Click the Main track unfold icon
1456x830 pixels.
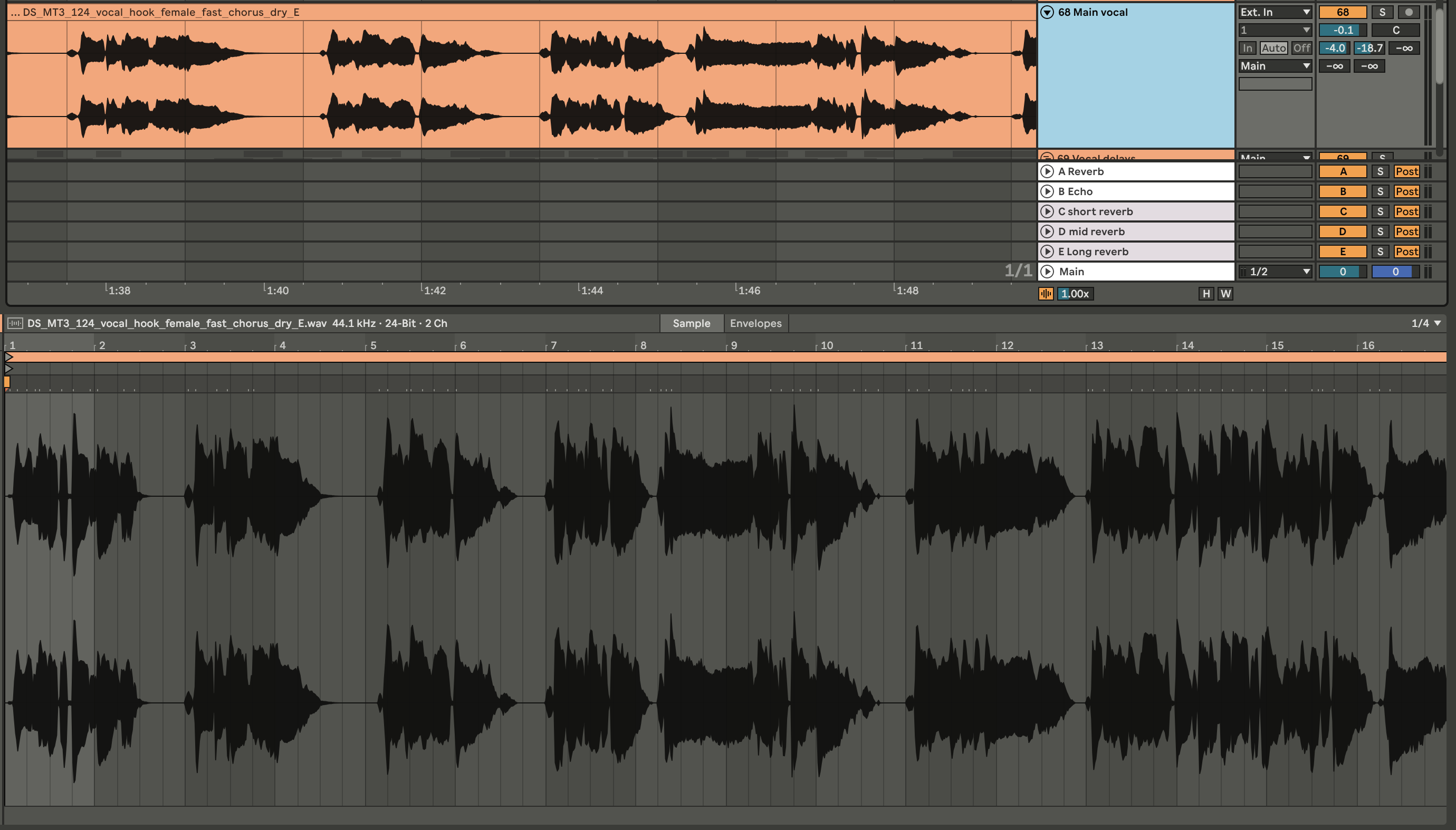[x=1047, y=272]
